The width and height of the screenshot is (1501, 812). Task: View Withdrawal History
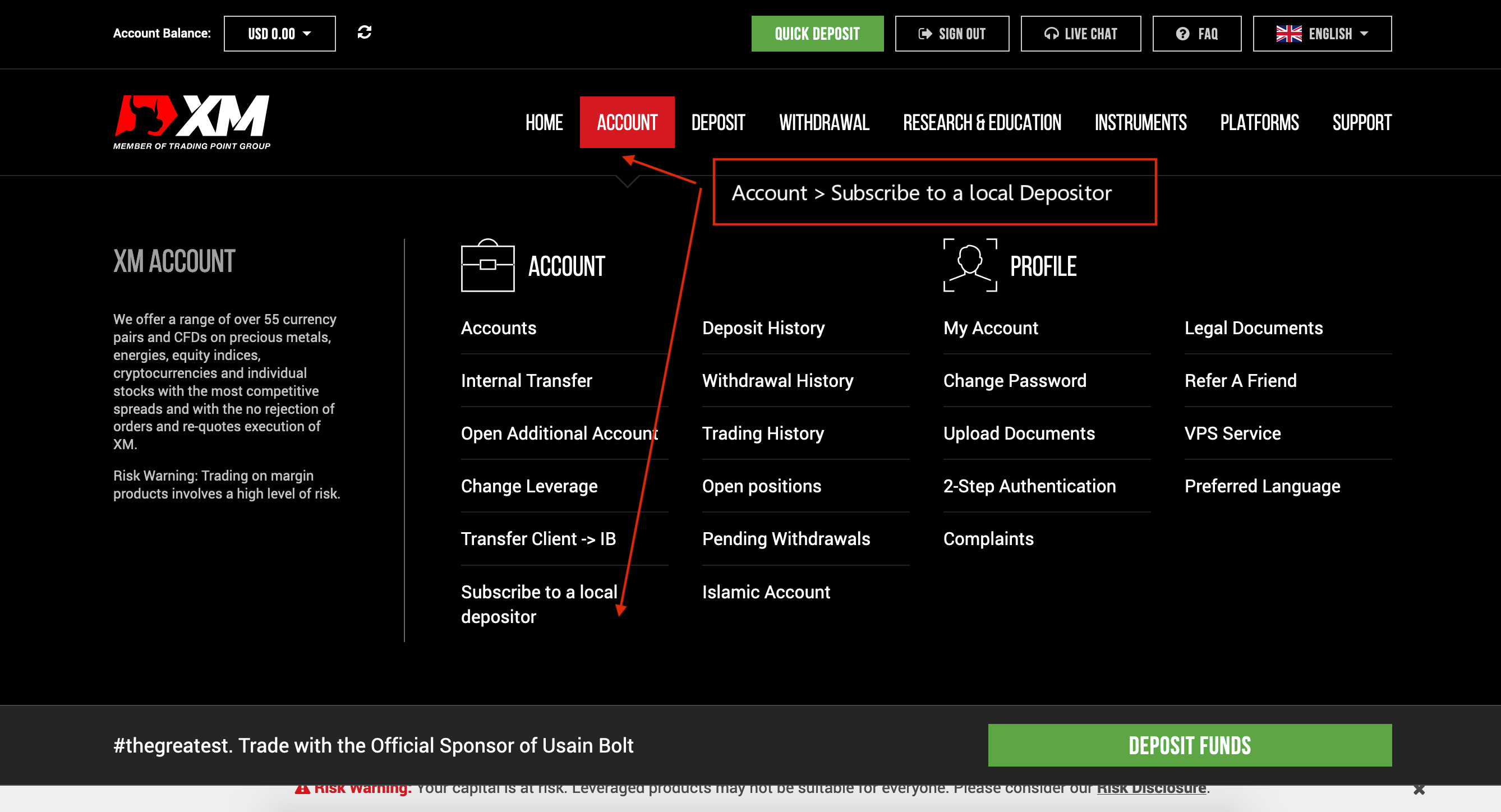778,380
